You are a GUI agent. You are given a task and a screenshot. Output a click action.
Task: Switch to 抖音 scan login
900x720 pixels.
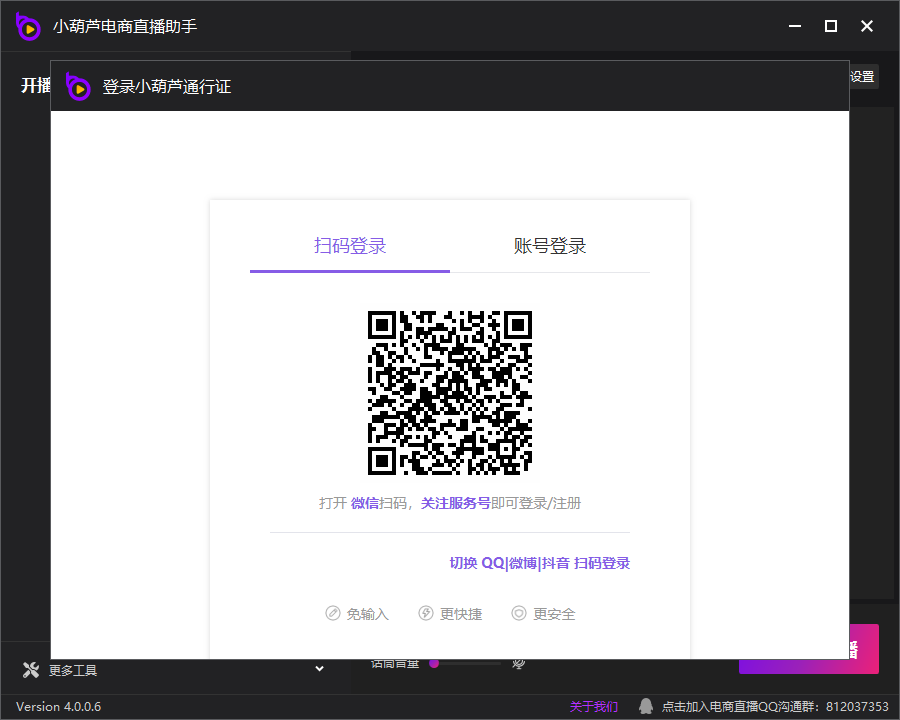point(555,563)
